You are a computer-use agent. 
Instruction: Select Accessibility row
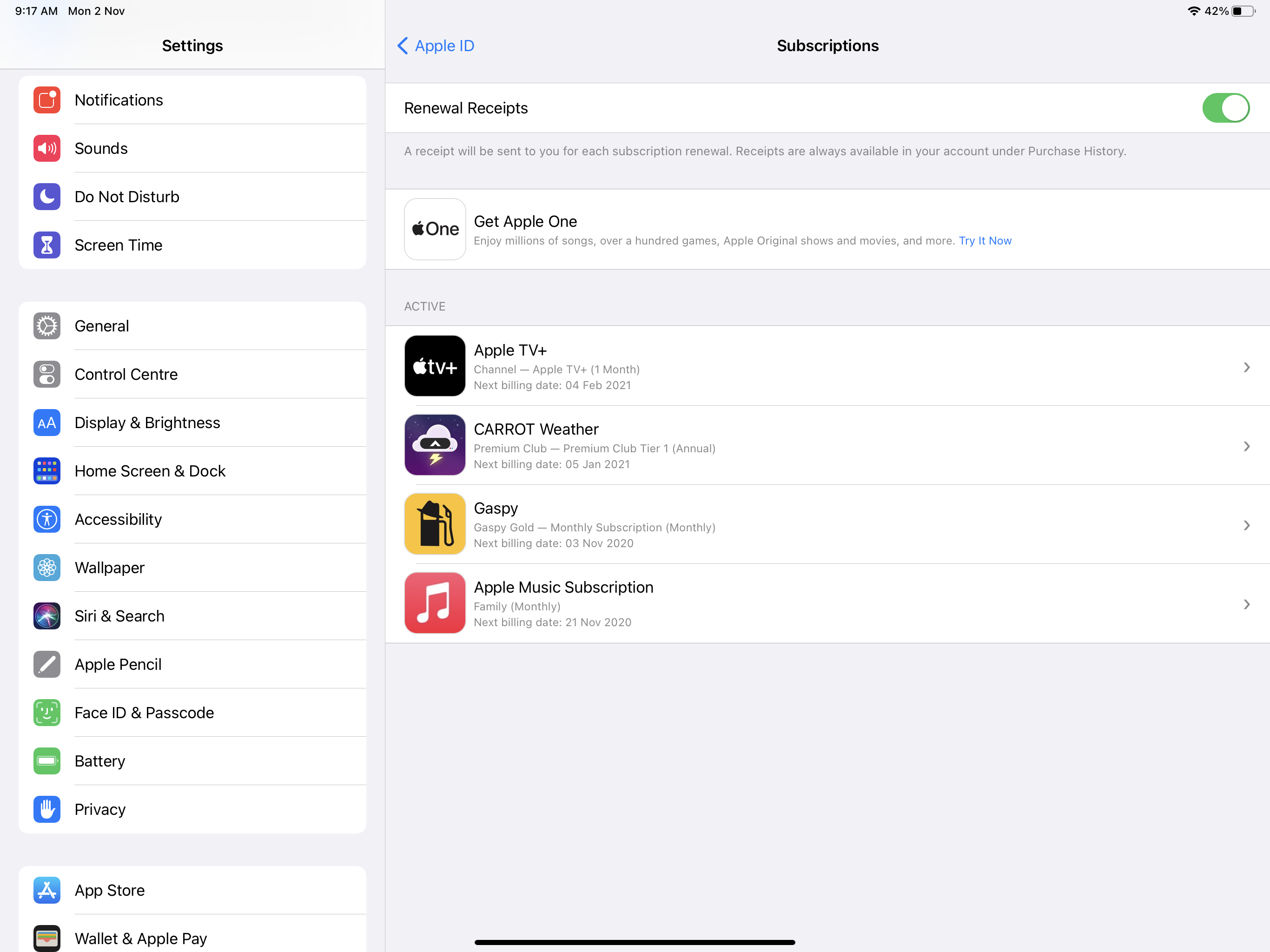[x=192, y=519]
